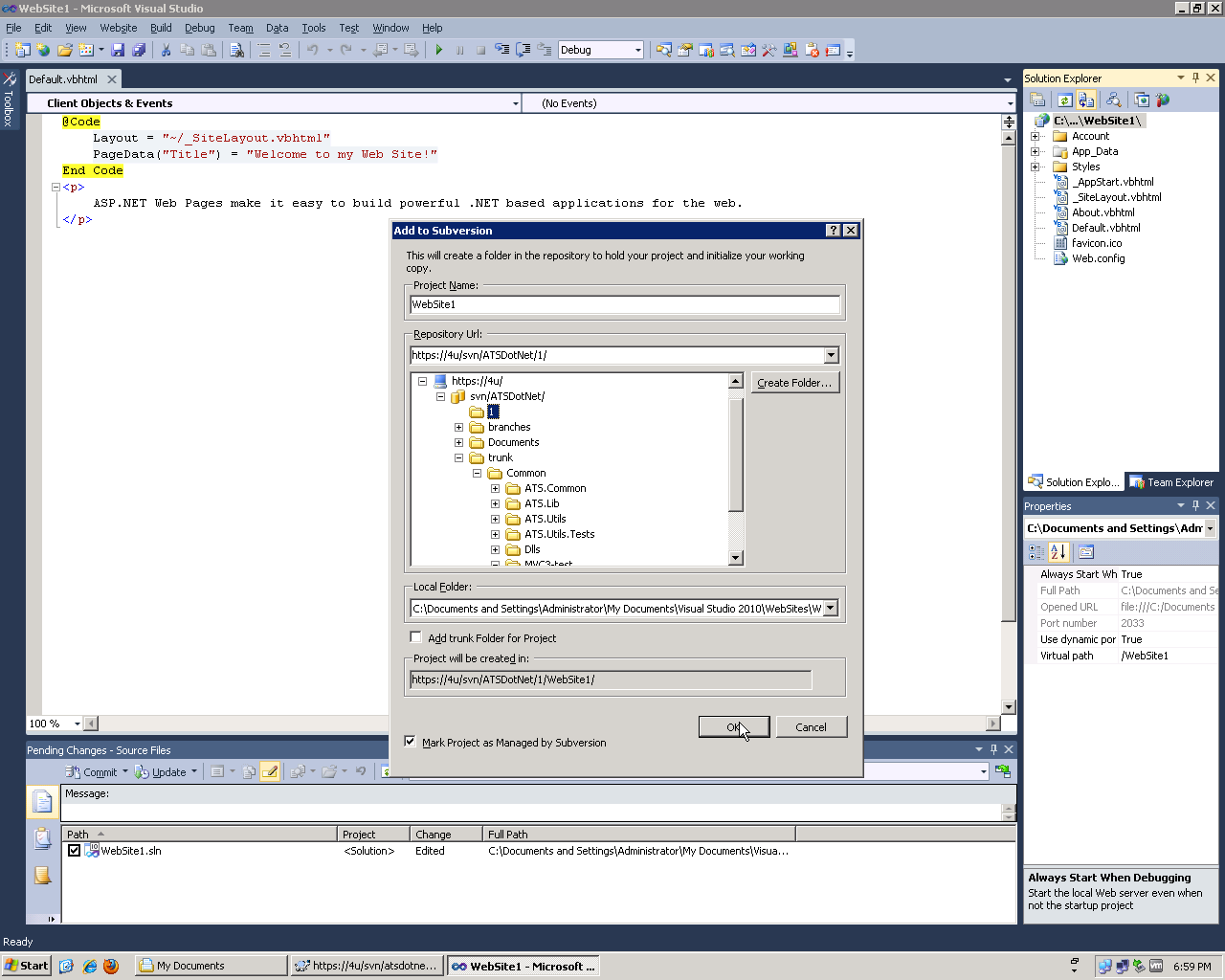Image resolution: width=1225 pixels, height=980 pixels.
Task: Open the Website menu
Action: coord(119,28)
